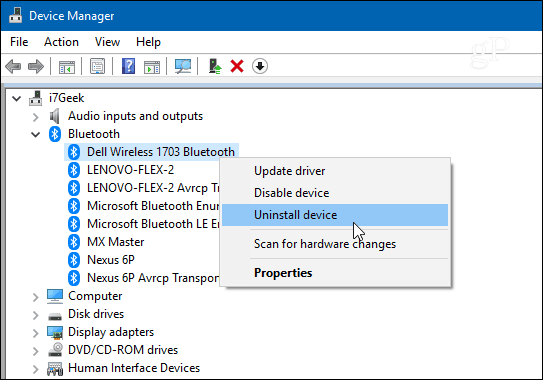Collapse the i7Geek root node

coord(16,99)
